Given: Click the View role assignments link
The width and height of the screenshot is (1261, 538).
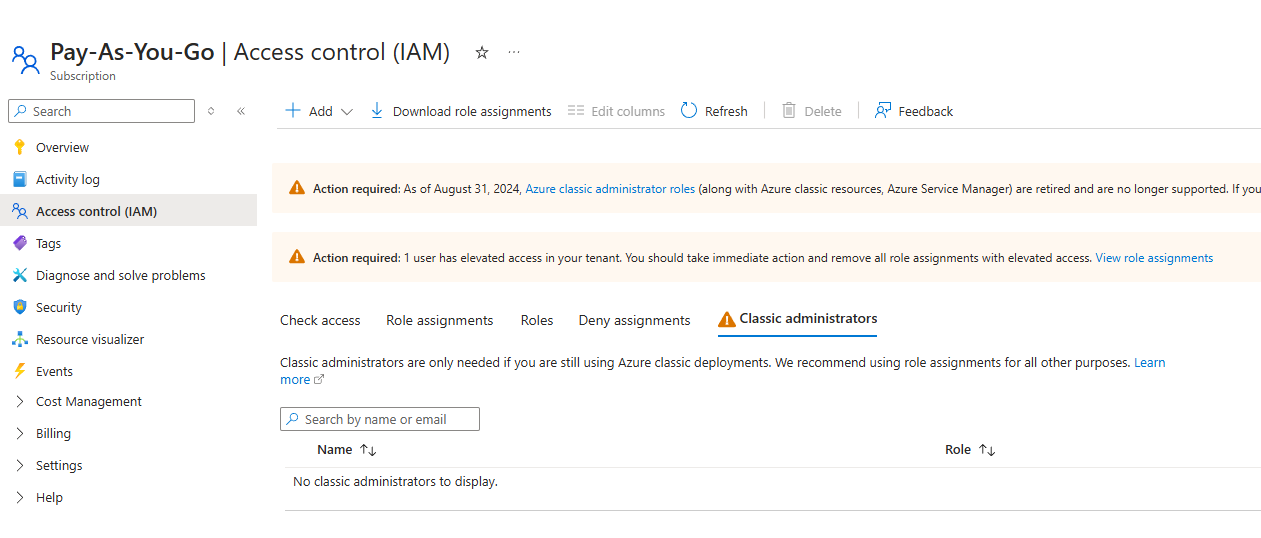Looking at the screenshot, I should 1154,258.
